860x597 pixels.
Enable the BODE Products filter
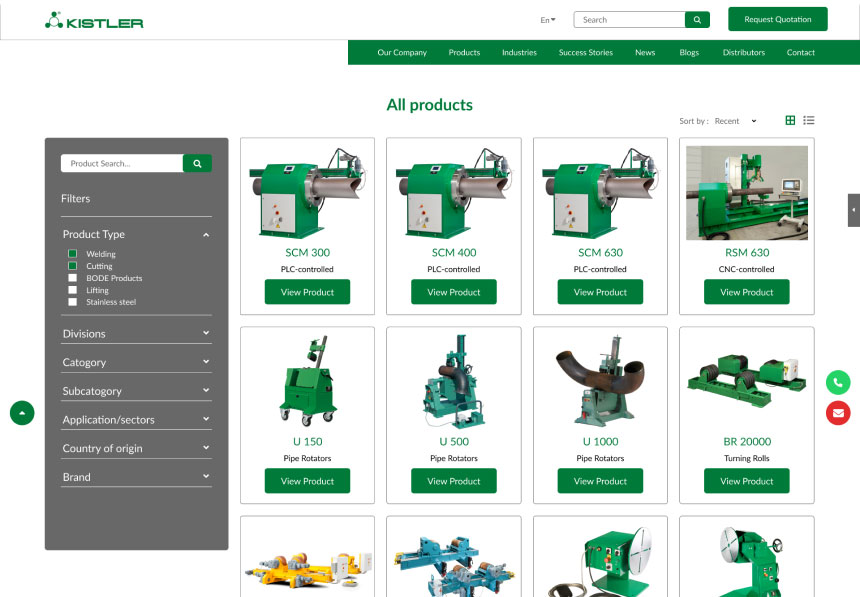click(x=71, y=278)
